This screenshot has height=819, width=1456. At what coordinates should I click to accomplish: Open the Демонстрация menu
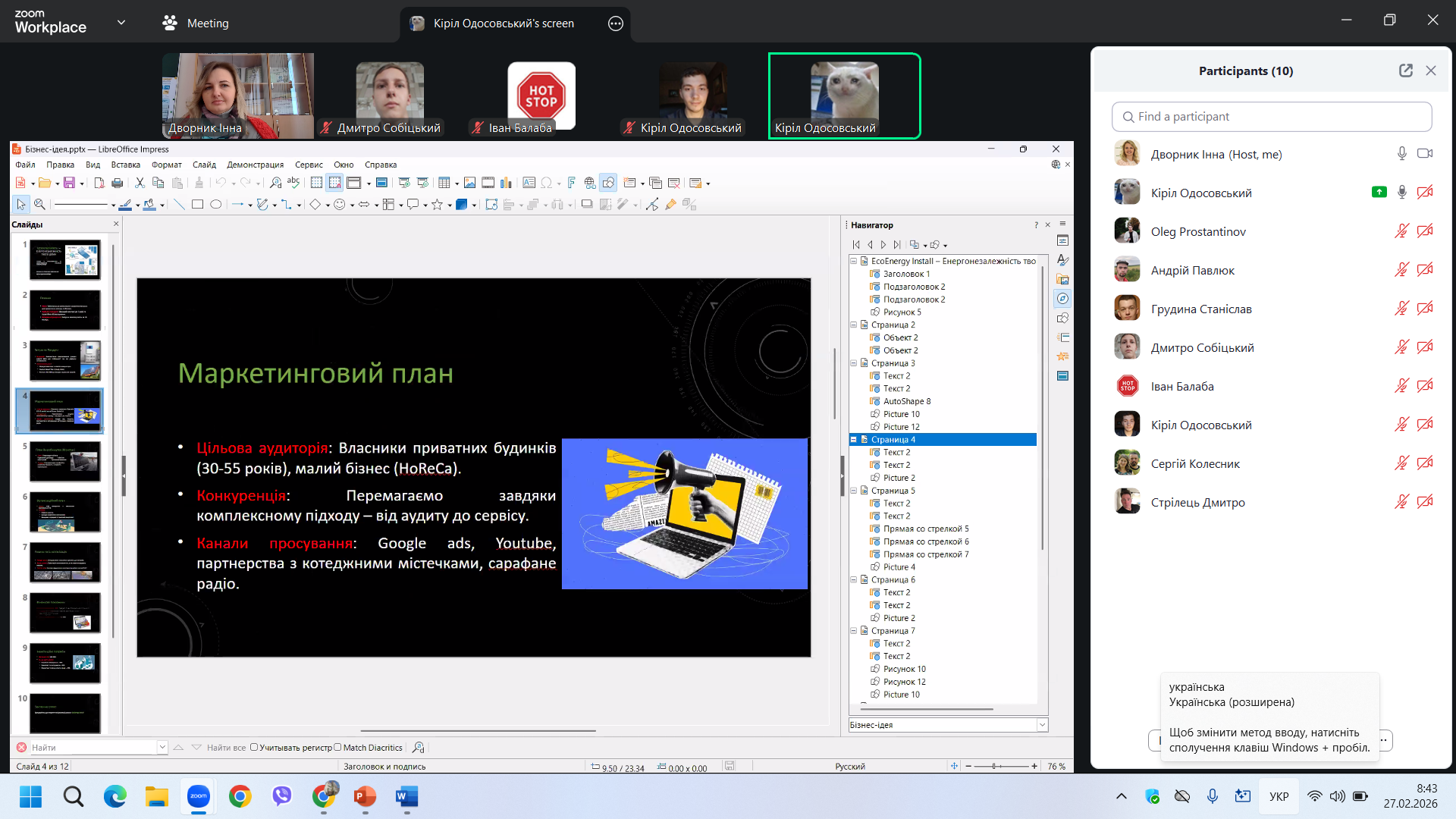(255, 165)
